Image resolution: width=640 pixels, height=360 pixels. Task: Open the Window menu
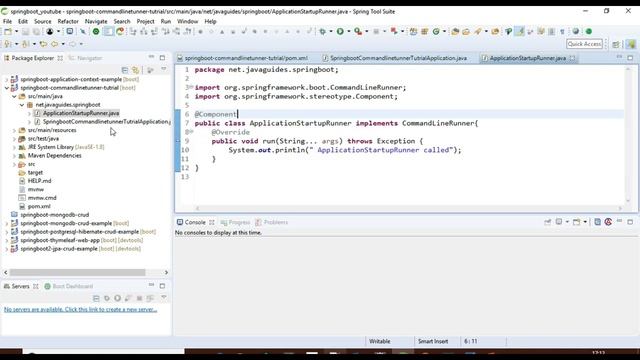coord(187,21)
